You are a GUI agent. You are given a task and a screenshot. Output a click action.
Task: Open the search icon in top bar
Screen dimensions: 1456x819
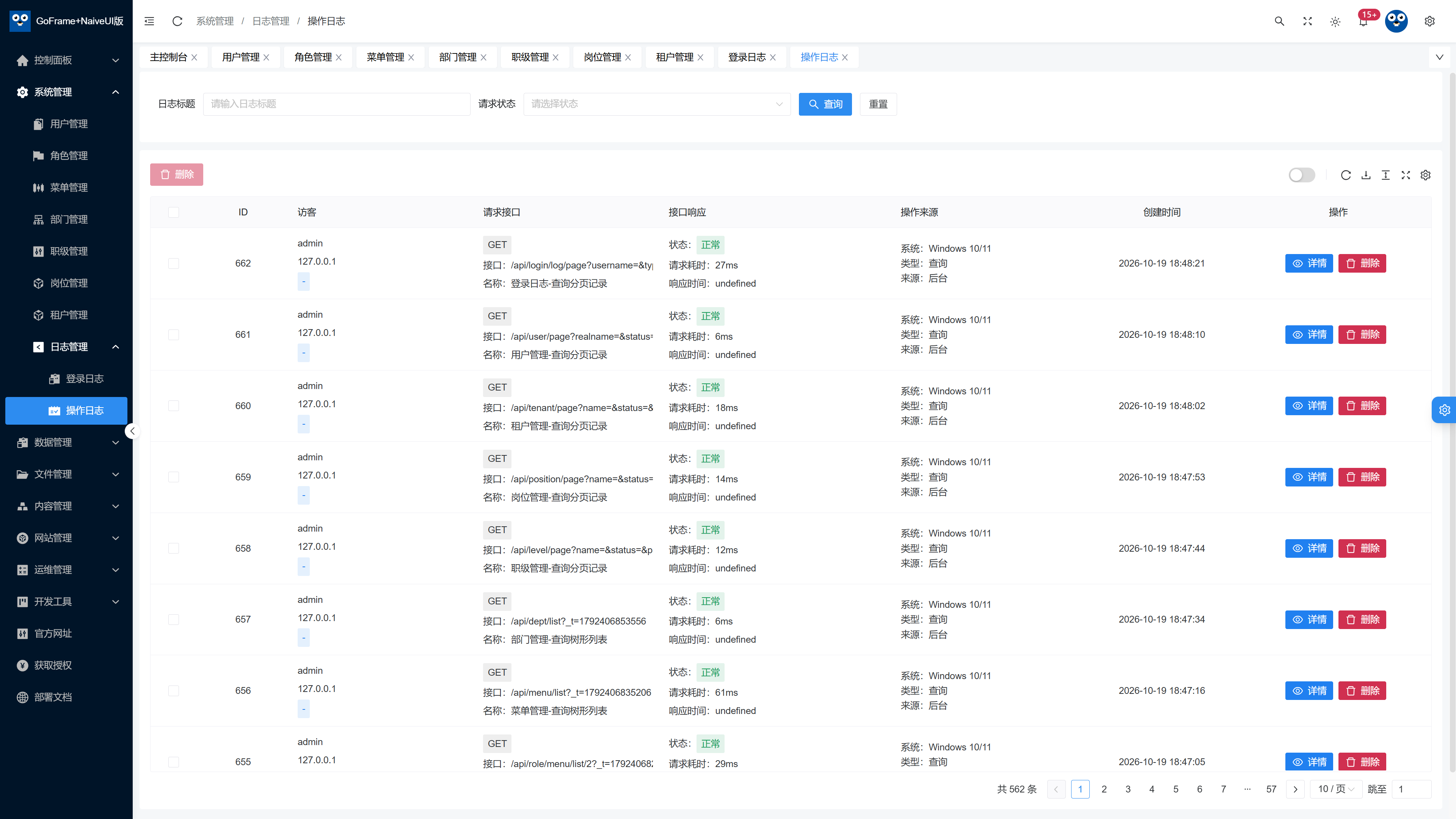(x=1279, y=21)
